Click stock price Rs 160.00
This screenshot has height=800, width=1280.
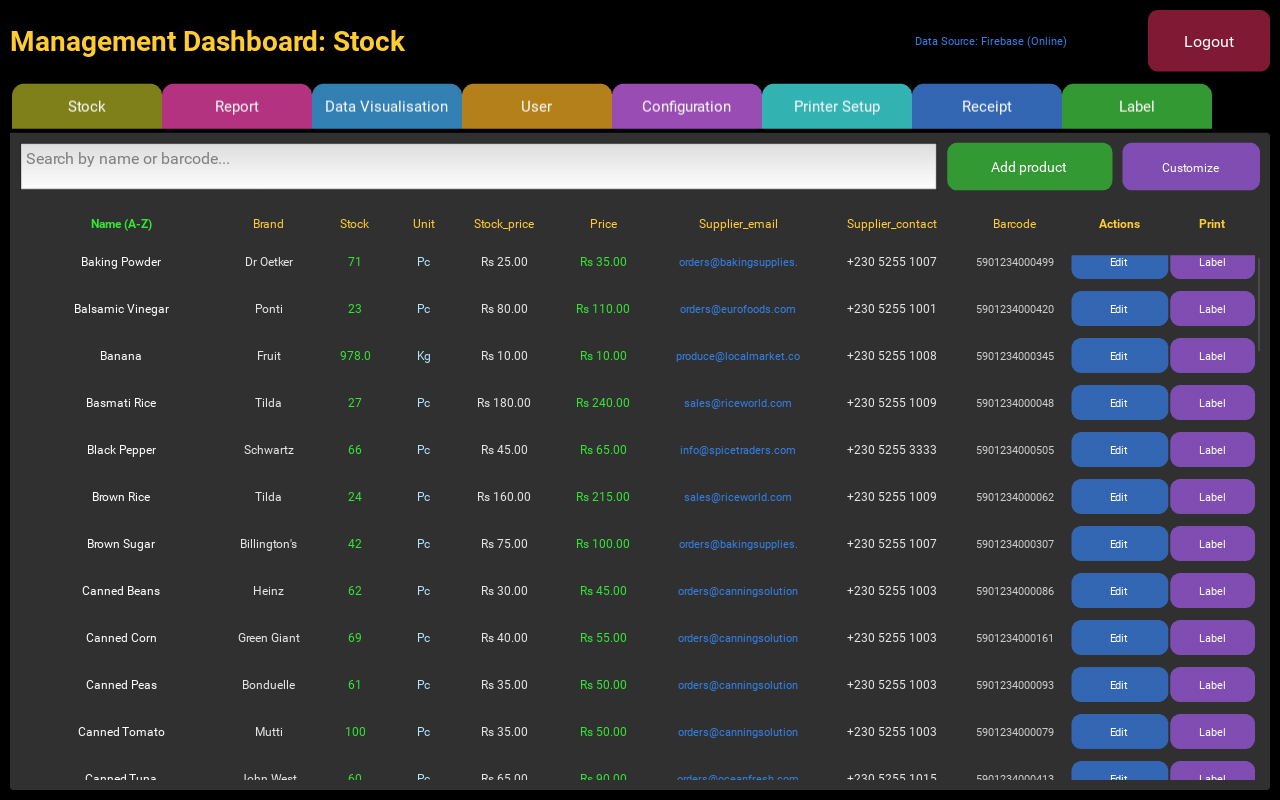pos(504,497)
